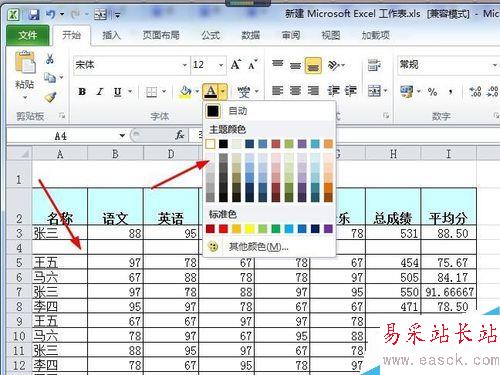Switch to the 公式 Formulas tab

point(211,35)
